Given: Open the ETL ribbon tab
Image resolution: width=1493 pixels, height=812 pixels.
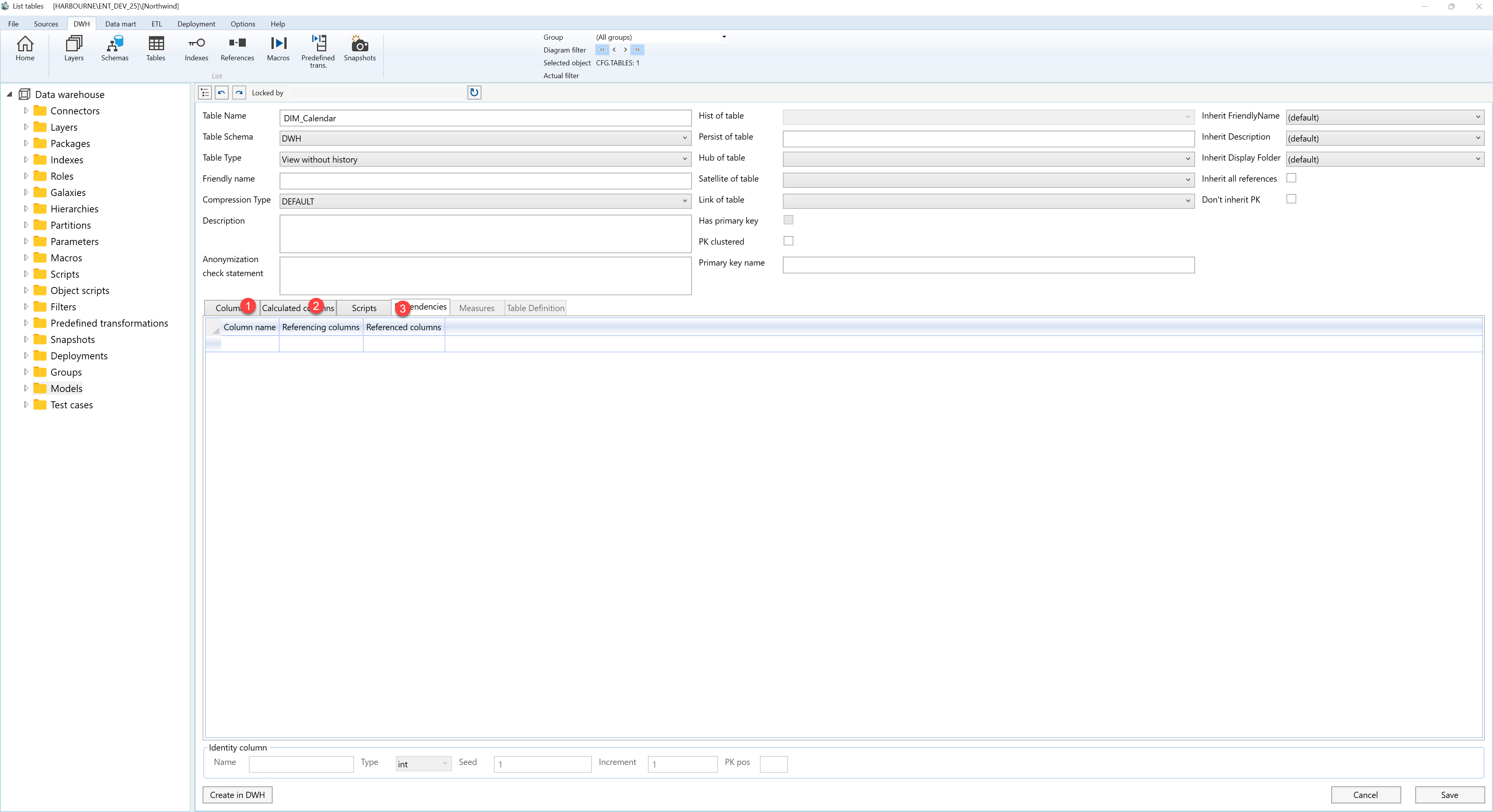Looking at the screenshot, I should pos(156,24).
